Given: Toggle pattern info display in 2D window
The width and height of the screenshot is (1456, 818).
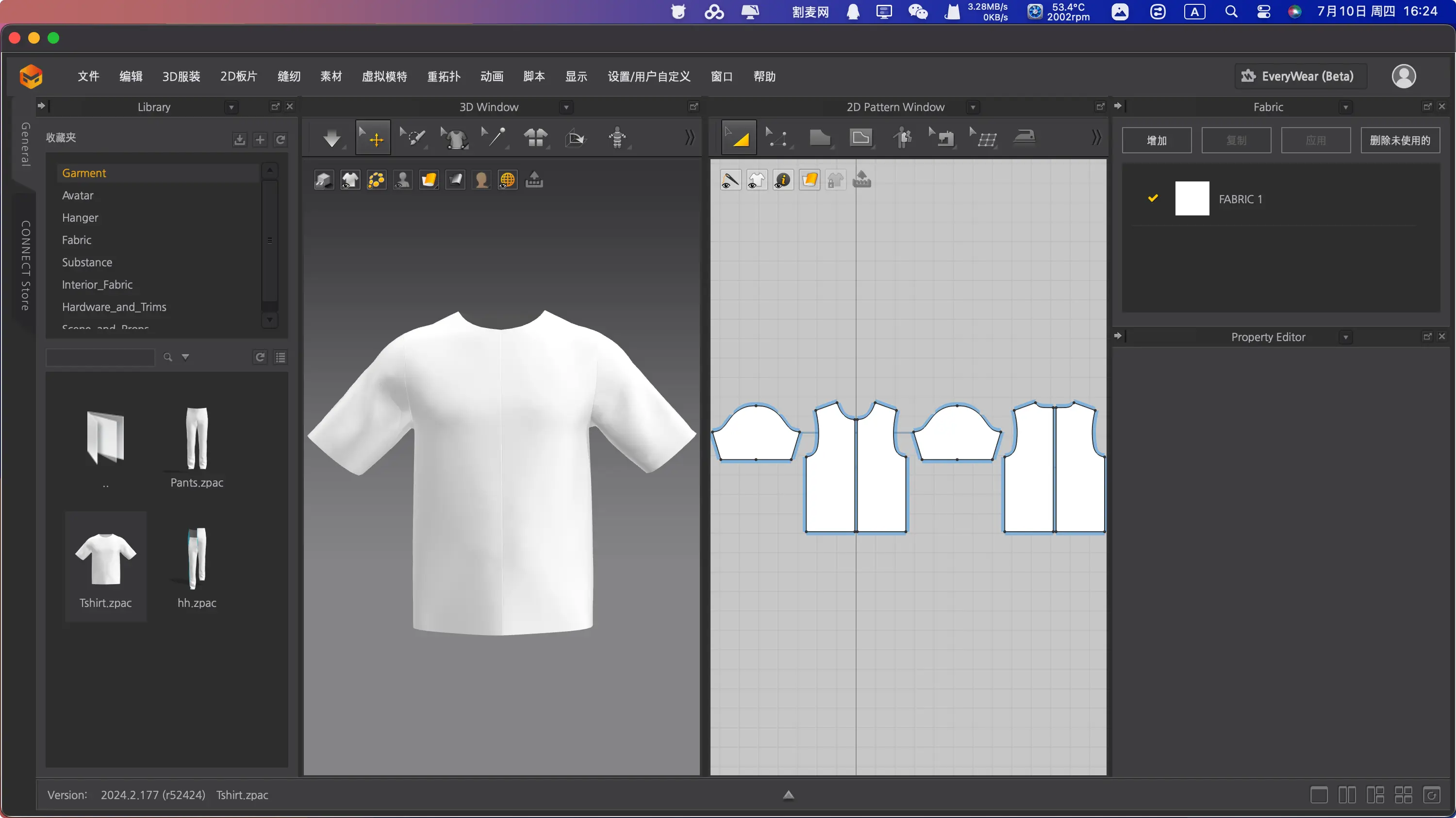Looking at the screenshot, I should coord(783,180).
